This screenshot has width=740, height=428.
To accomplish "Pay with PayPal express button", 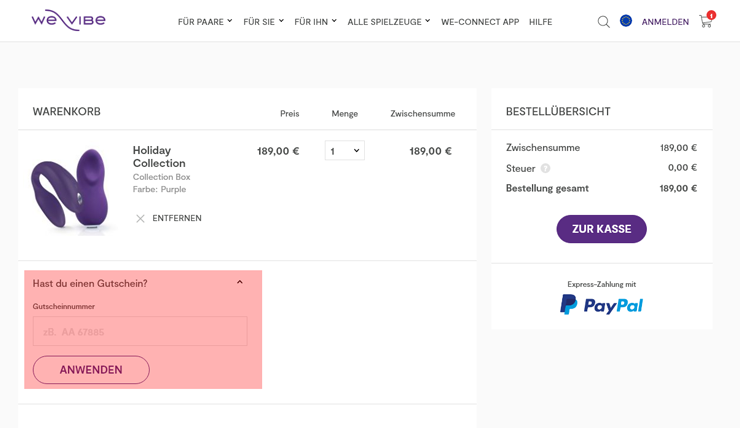I will pyautogui.click(x=601, y=305).
